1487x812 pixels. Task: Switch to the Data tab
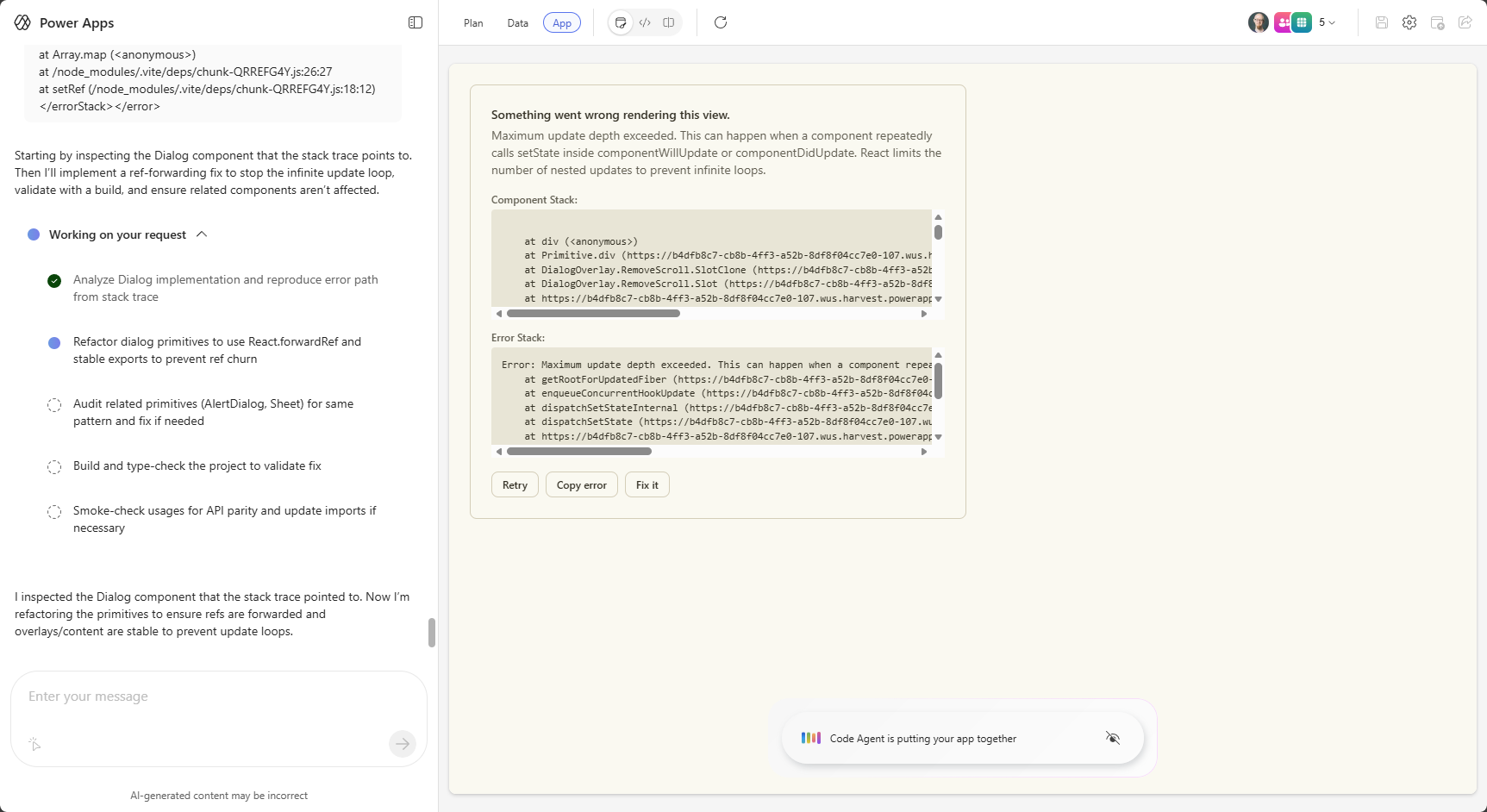(517, 23)
